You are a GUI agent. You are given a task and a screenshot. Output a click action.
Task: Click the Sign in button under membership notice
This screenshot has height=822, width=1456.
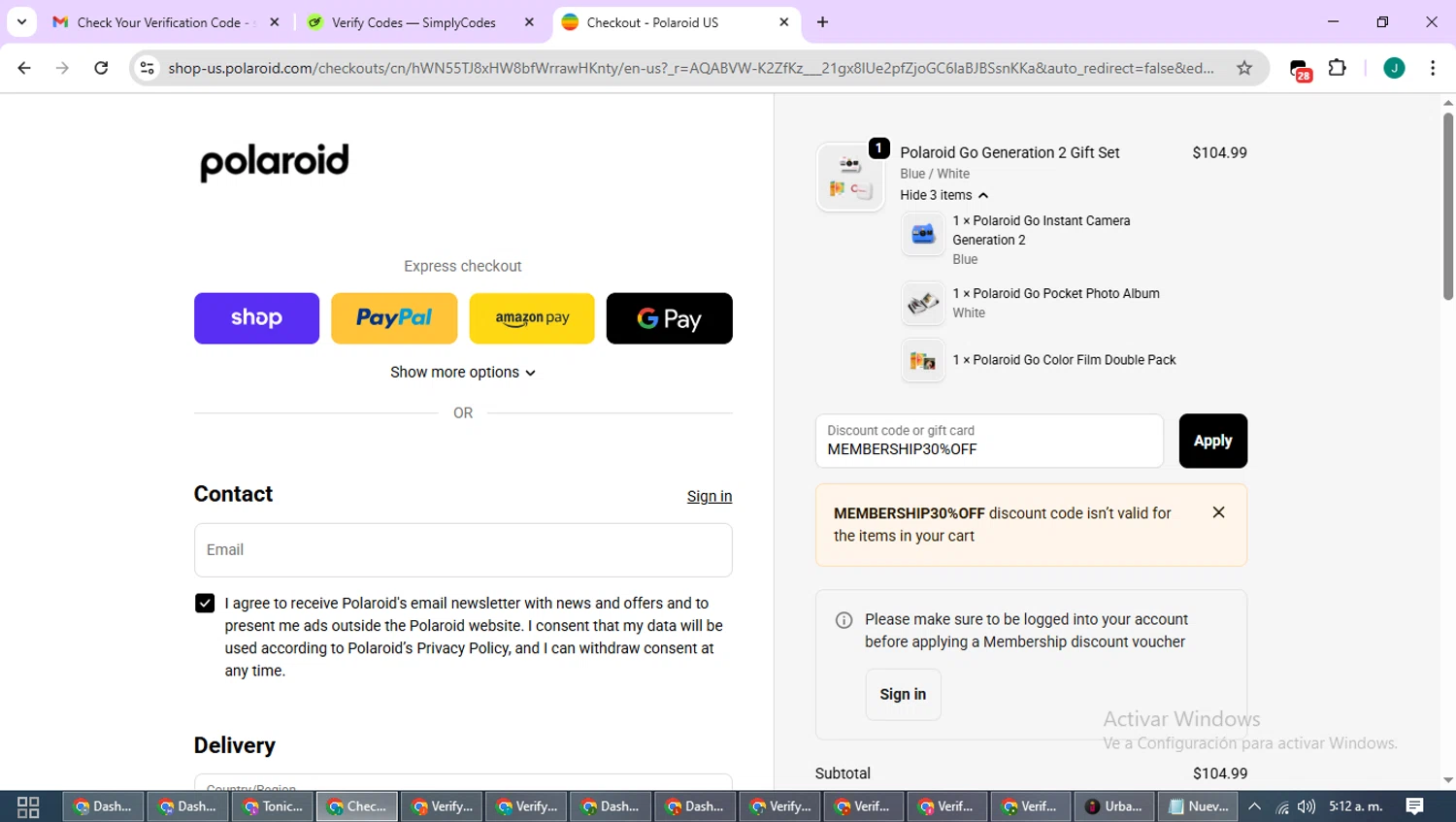pyautogui.click(x=903, y=695)
